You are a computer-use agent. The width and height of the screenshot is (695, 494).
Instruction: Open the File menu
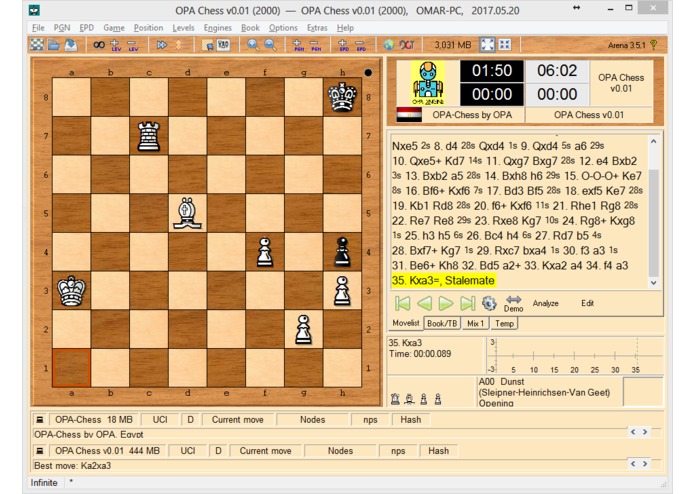coord(38,27)
